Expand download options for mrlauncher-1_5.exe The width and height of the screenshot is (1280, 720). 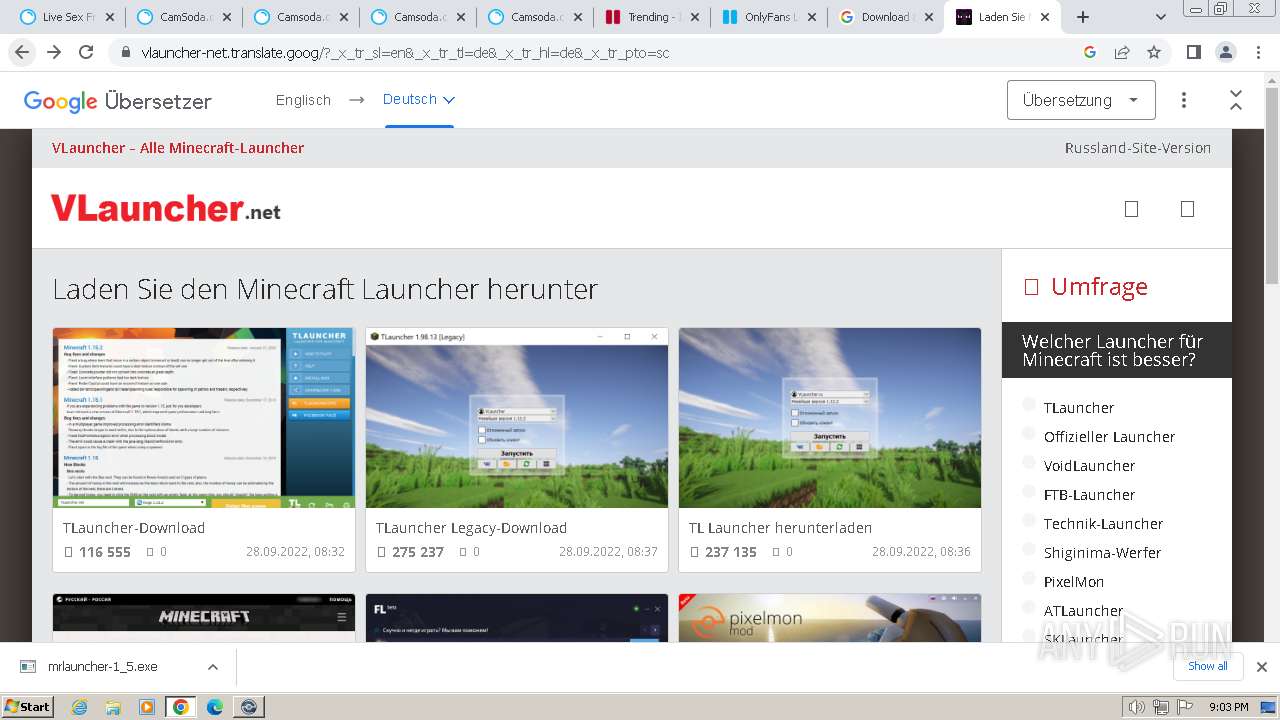point(212,667)
